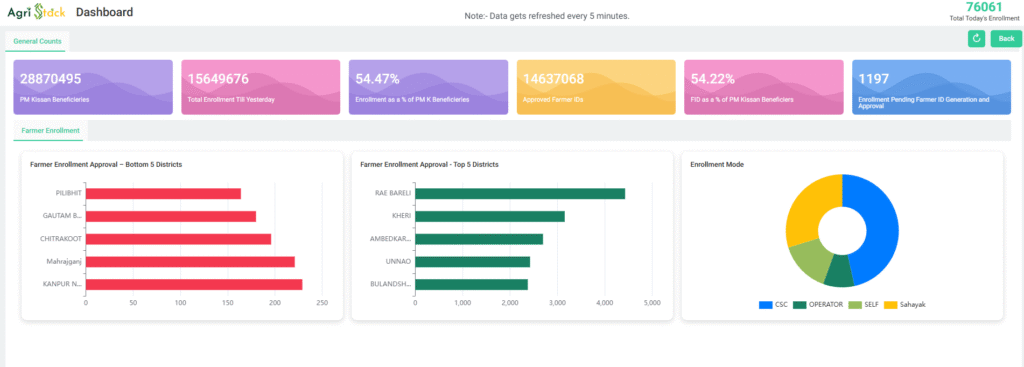Click the light green SELF donut segment

[810, 259]
